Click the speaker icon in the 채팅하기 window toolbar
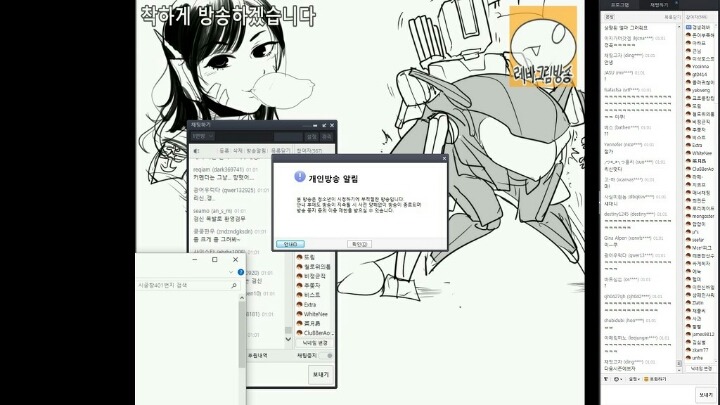720x405 pixels. coord(197,151)
